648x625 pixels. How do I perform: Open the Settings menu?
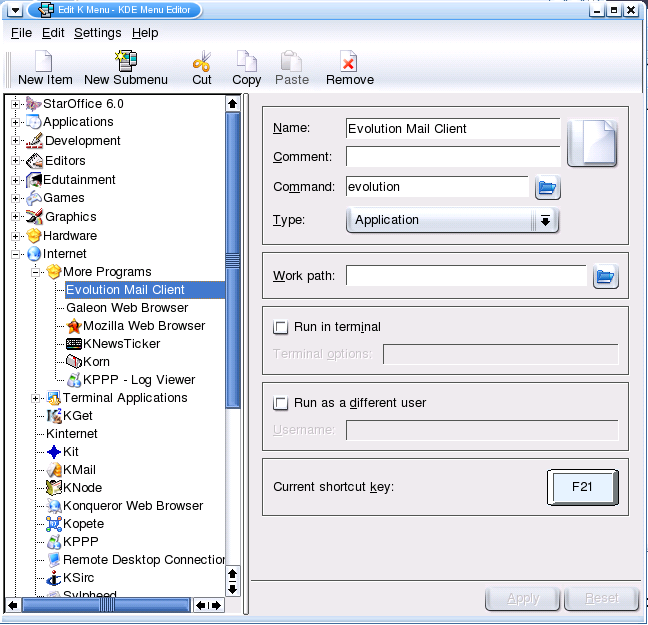tap(97, 33)
